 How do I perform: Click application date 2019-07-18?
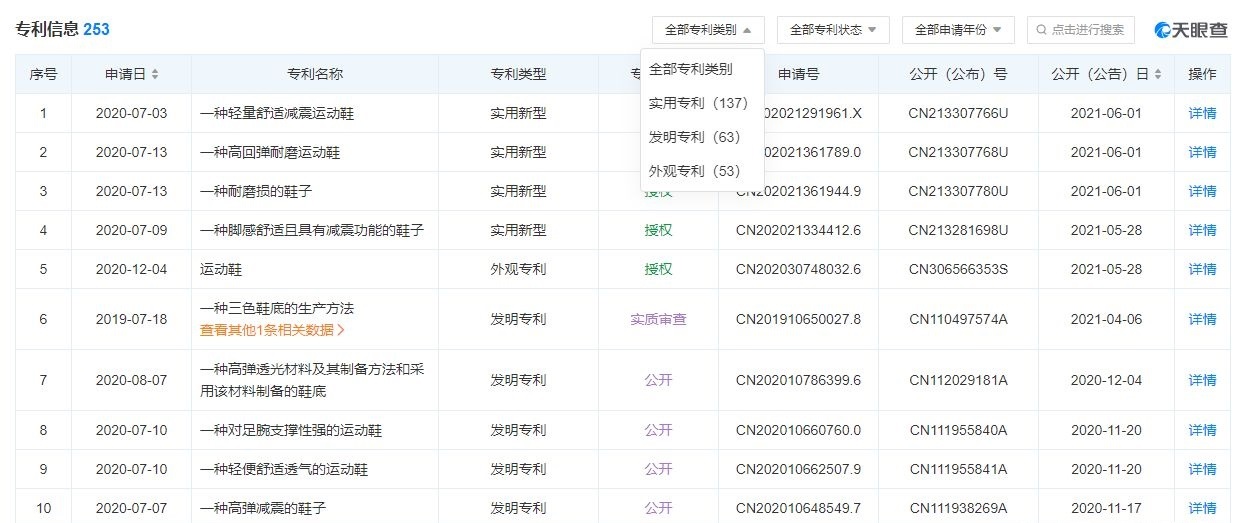[131, 319]
